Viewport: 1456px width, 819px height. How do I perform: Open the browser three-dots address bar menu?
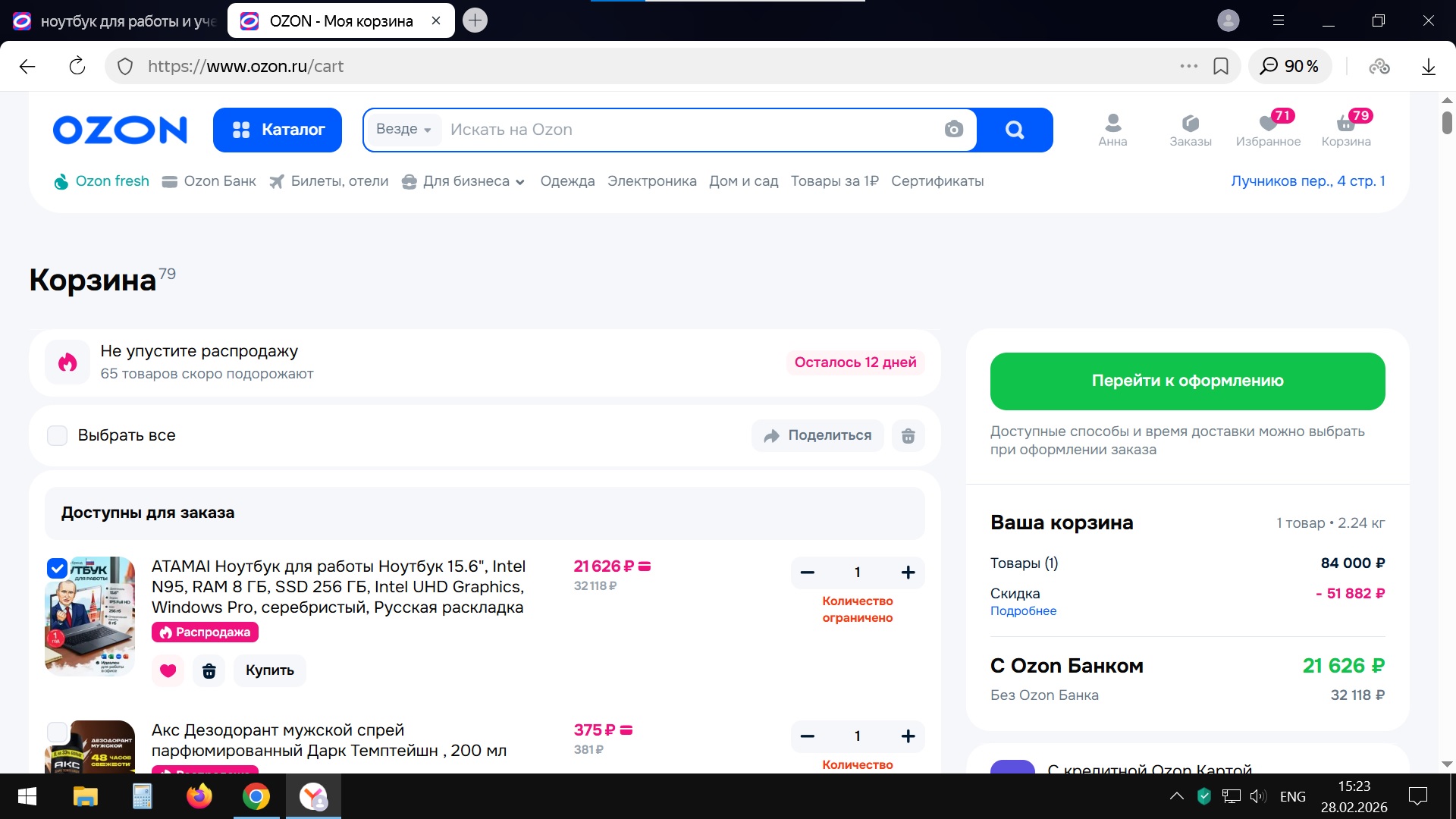click(1188, 67)
